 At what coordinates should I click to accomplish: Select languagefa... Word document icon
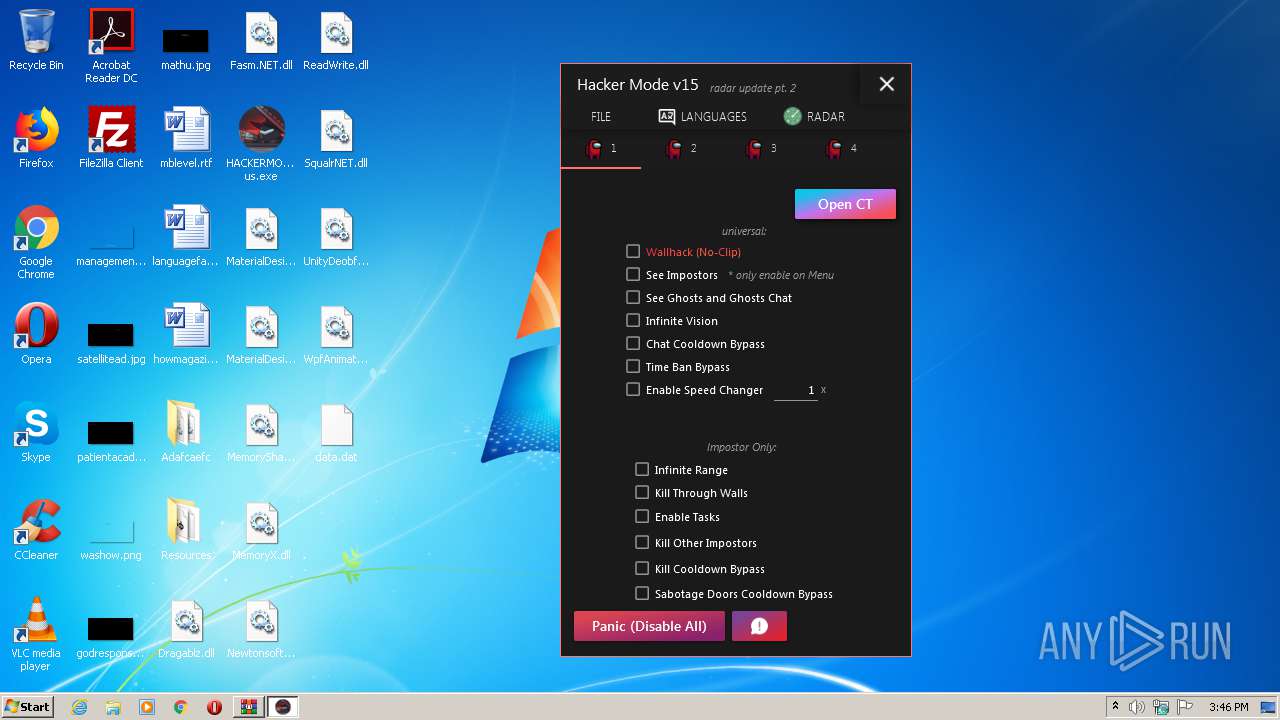coord(186,236)
